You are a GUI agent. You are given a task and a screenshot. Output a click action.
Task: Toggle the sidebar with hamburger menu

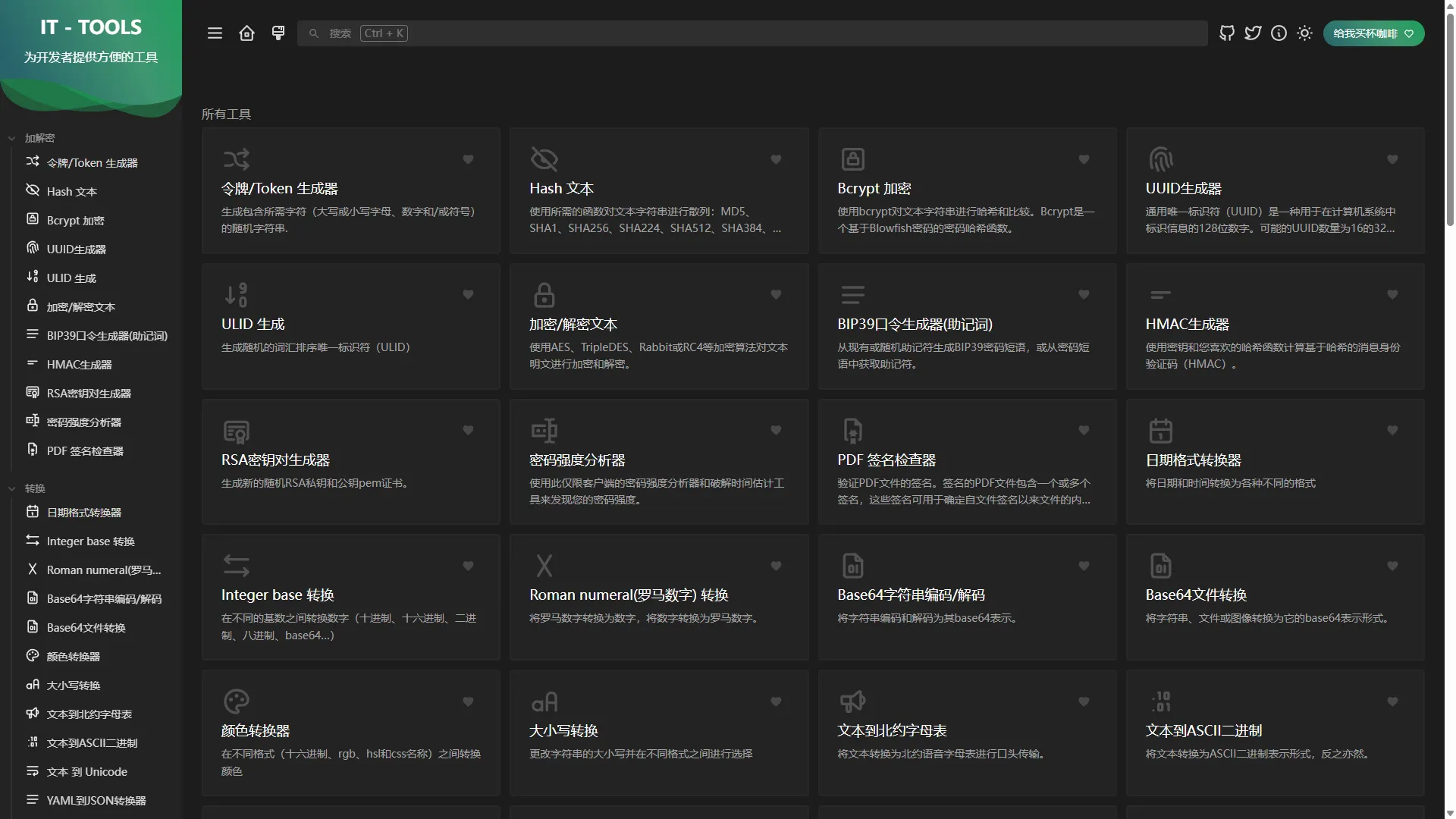click(x=215, y=33)
